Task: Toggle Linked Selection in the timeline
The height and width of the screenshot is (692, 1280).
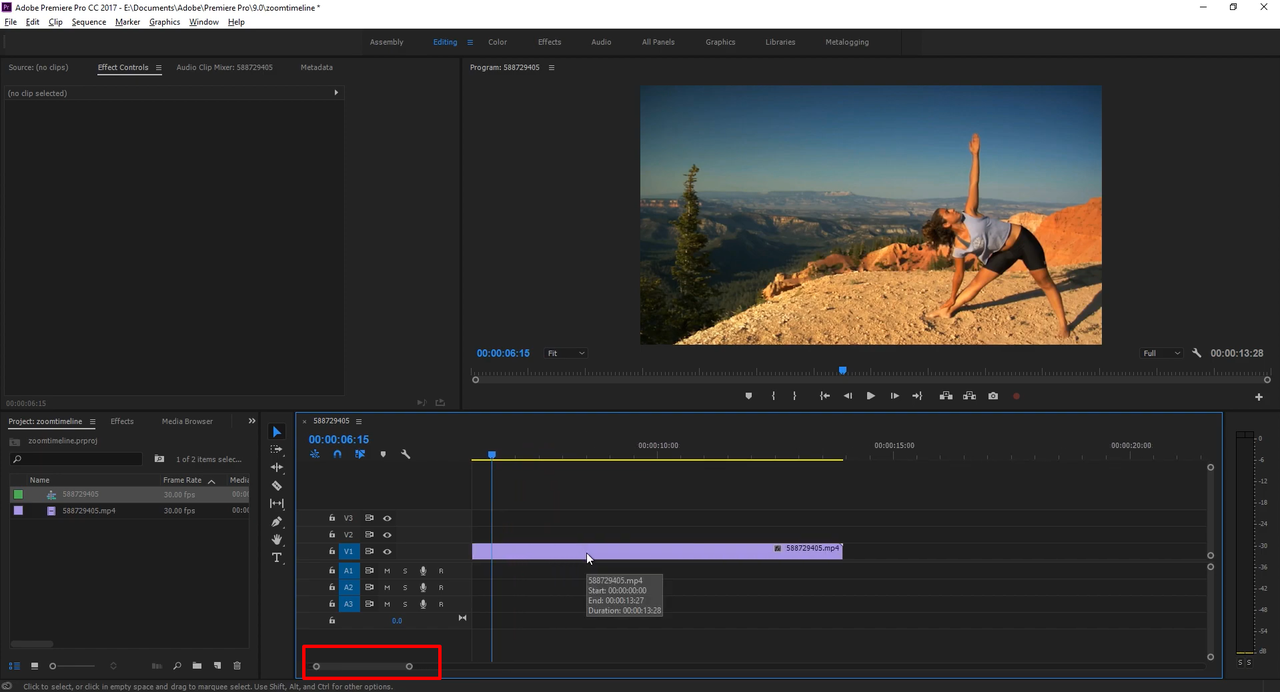Action: tap(360, 454)
